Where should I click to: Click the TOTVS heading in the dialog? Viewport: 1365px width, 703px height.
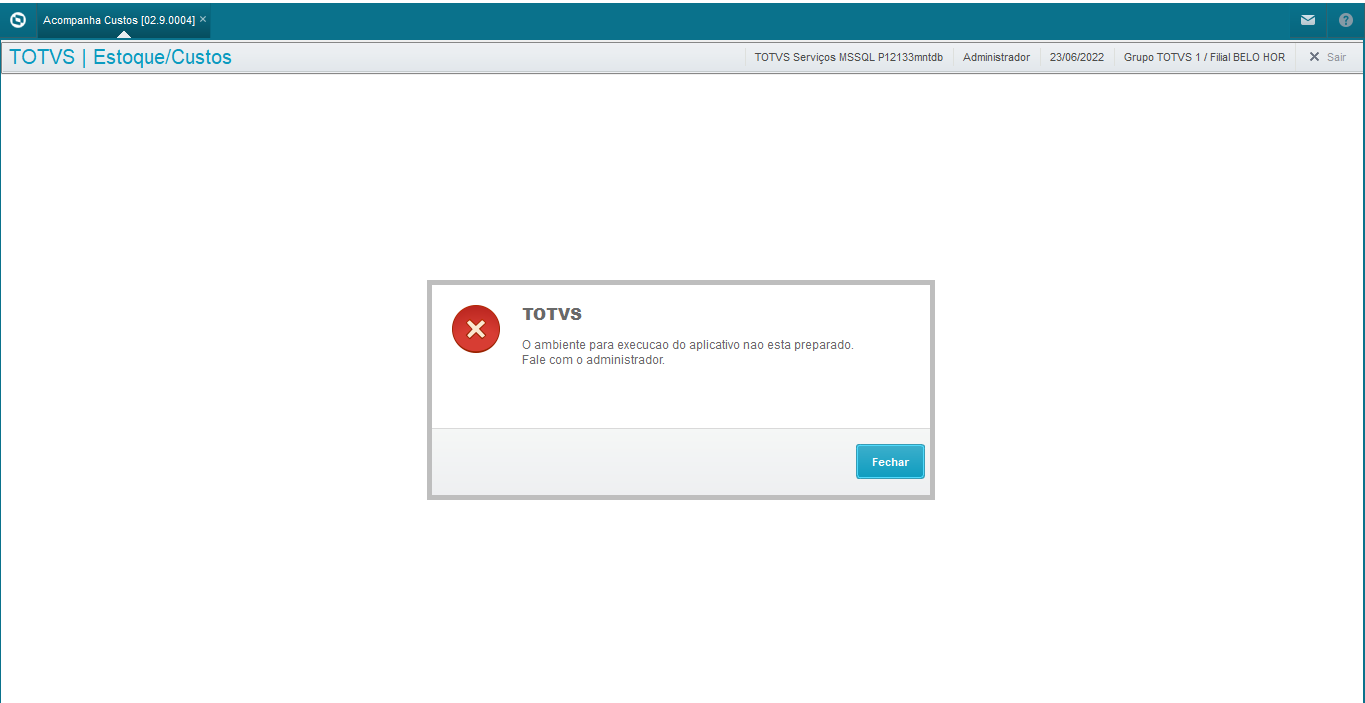[552, 314]
